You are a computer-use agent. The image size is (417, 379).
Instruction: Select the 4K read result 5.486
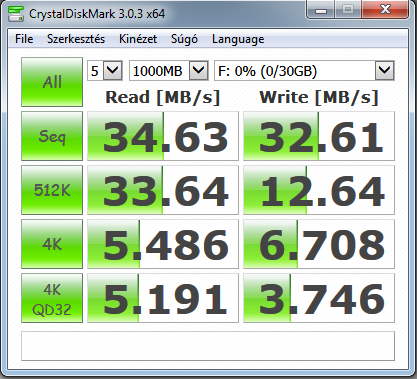(163, 244)
